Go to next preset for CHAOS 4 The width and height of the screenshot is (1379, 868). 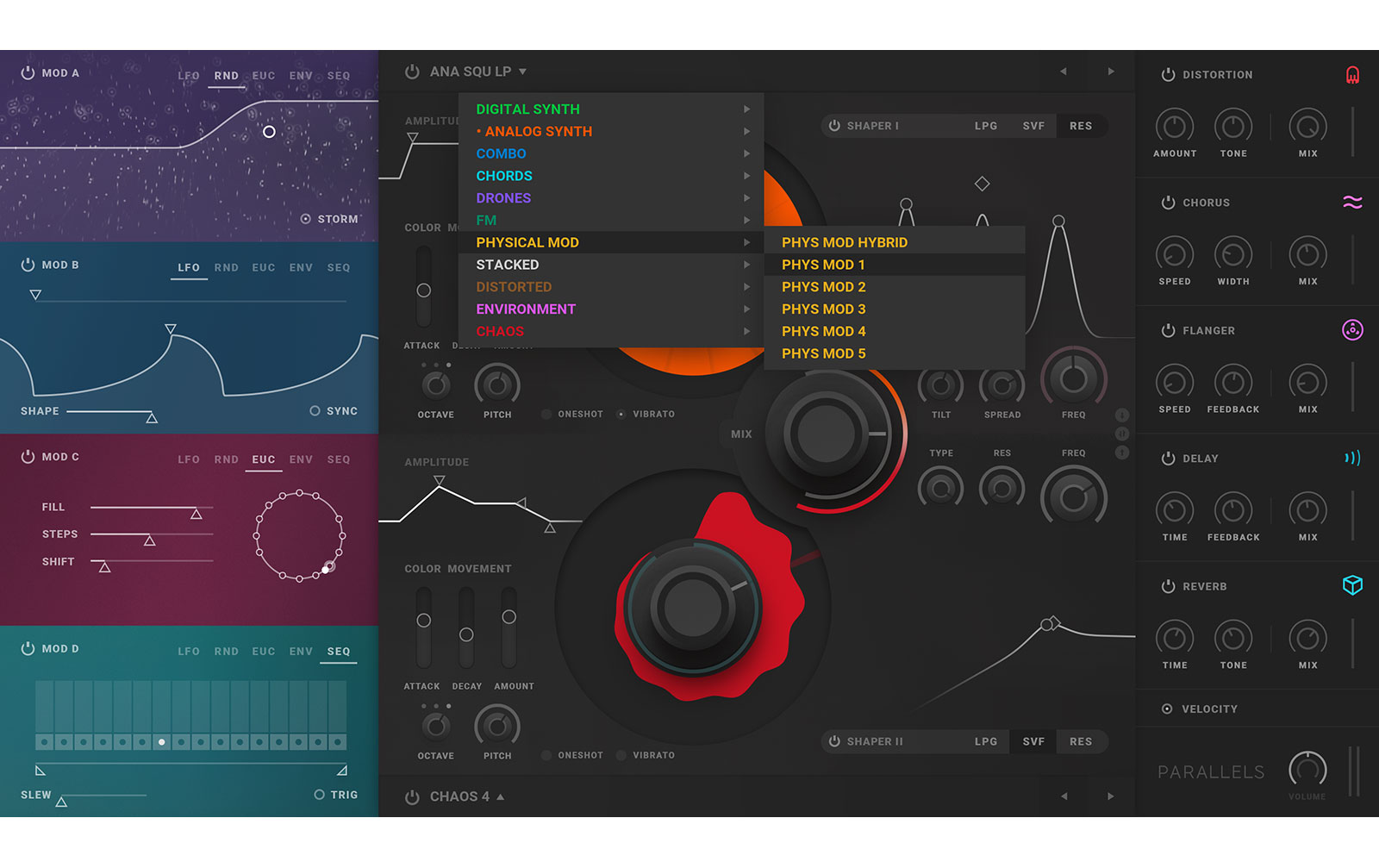[x=1110, y=796]
